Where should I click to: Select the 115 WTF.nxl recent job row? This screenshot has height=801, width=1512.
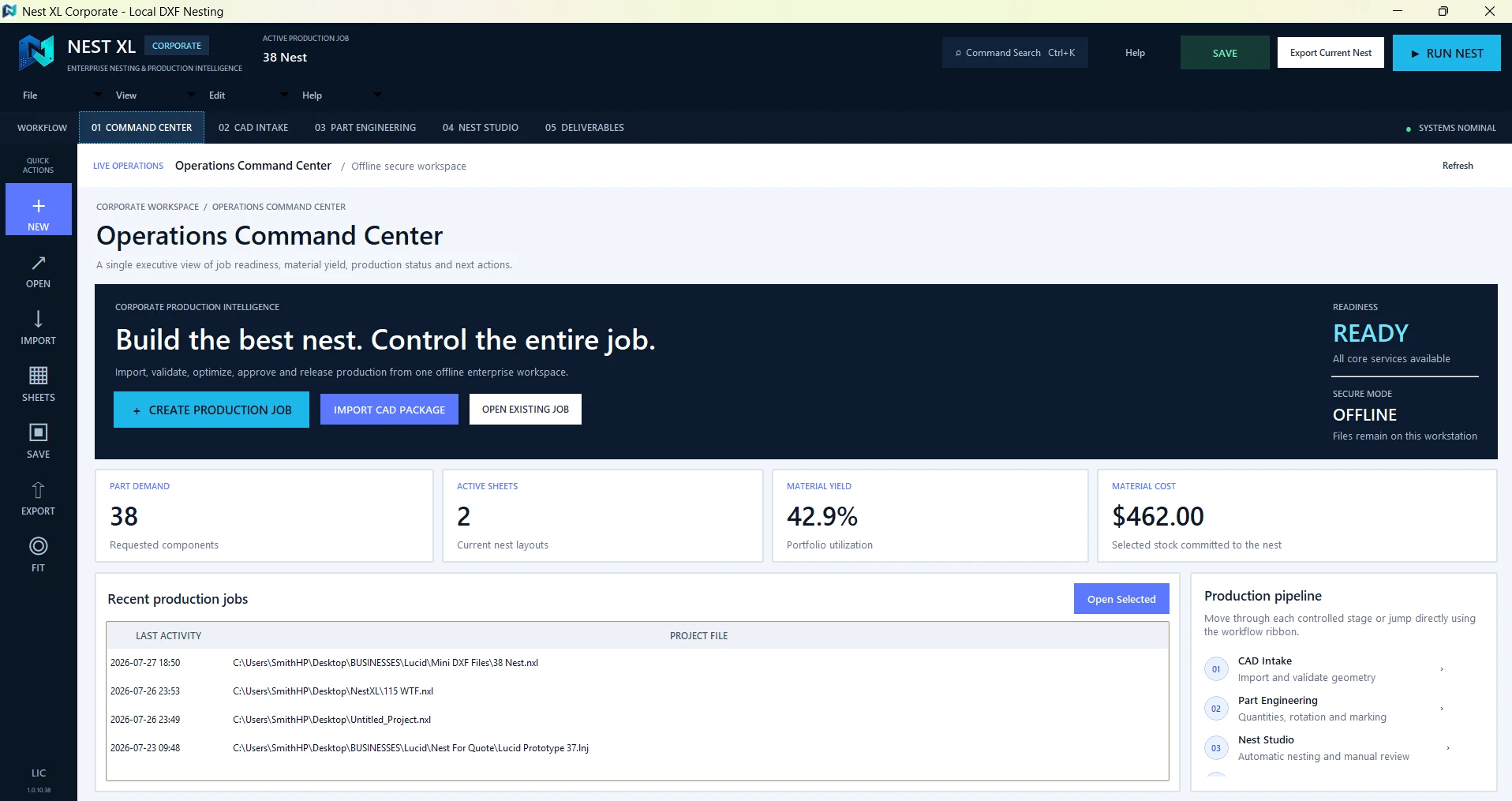click(x=638, y=691)
